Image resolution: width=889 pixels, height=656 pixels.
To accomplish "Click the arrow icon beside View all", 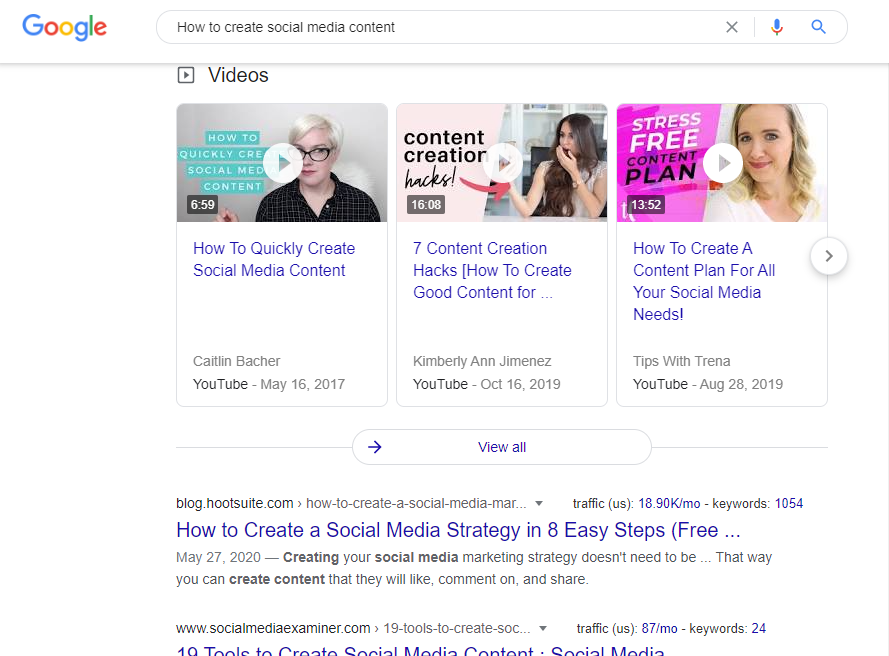I will point(375,447).
